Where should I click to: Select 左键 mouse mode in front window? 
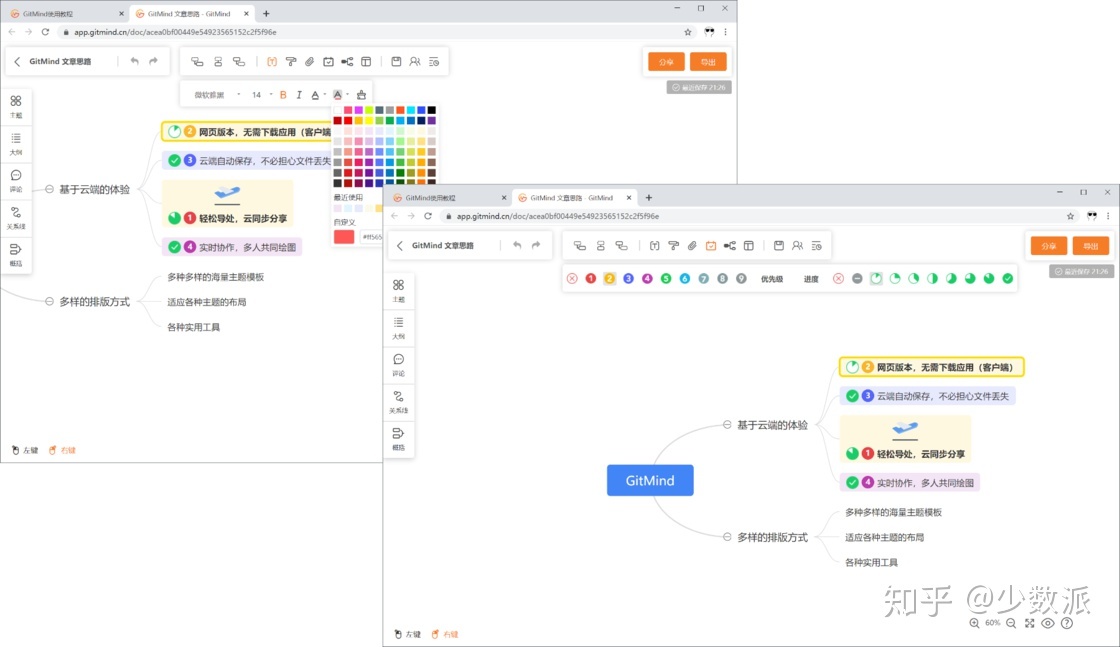click(x=407, y=634)
